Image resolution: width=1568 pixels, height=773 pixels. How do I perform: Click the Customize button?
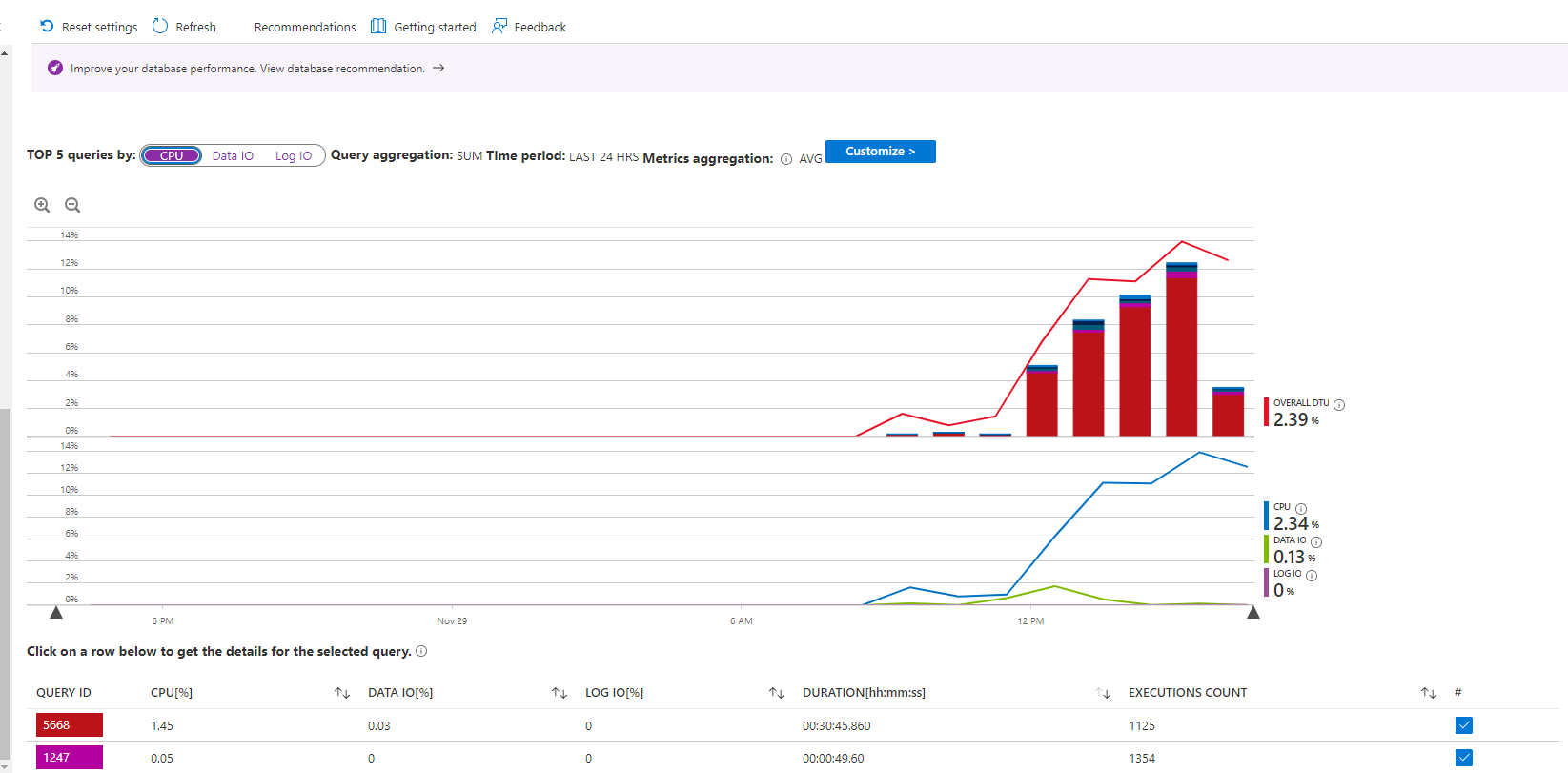point(880,152)
